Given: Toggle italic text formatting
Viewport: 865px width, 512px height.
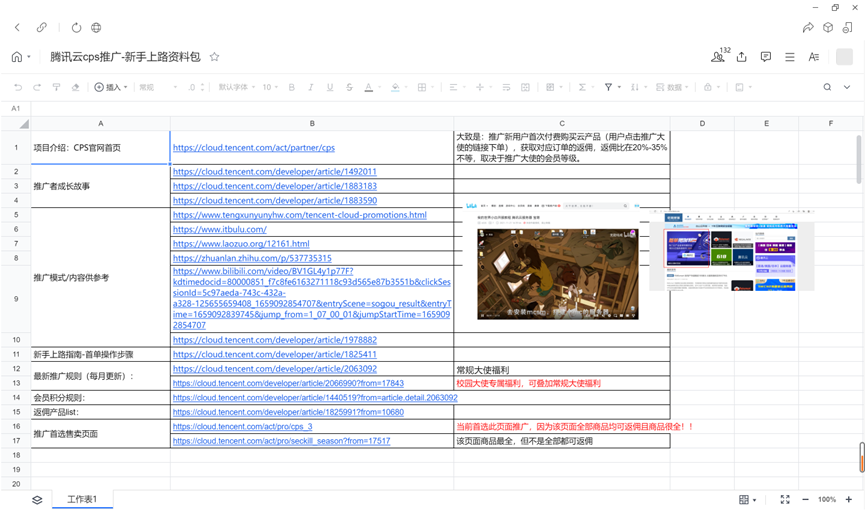Looking at the screenshot, I should point(311,87).
